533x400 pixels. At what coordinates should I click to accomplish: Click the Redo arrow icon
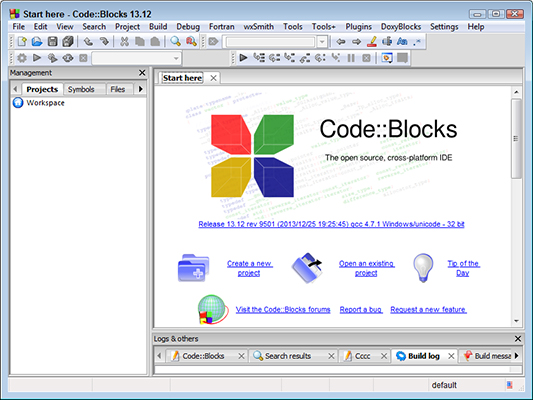[x=104, y=41]
